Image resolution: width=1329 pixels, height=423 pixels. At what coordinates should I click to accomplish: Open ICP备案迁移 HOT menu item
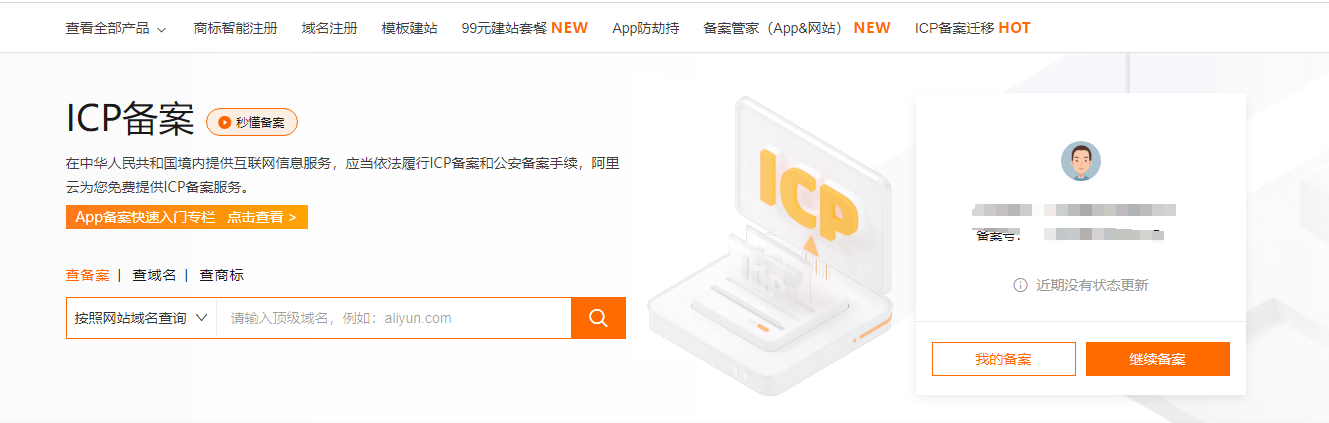(x=972, y=28)
